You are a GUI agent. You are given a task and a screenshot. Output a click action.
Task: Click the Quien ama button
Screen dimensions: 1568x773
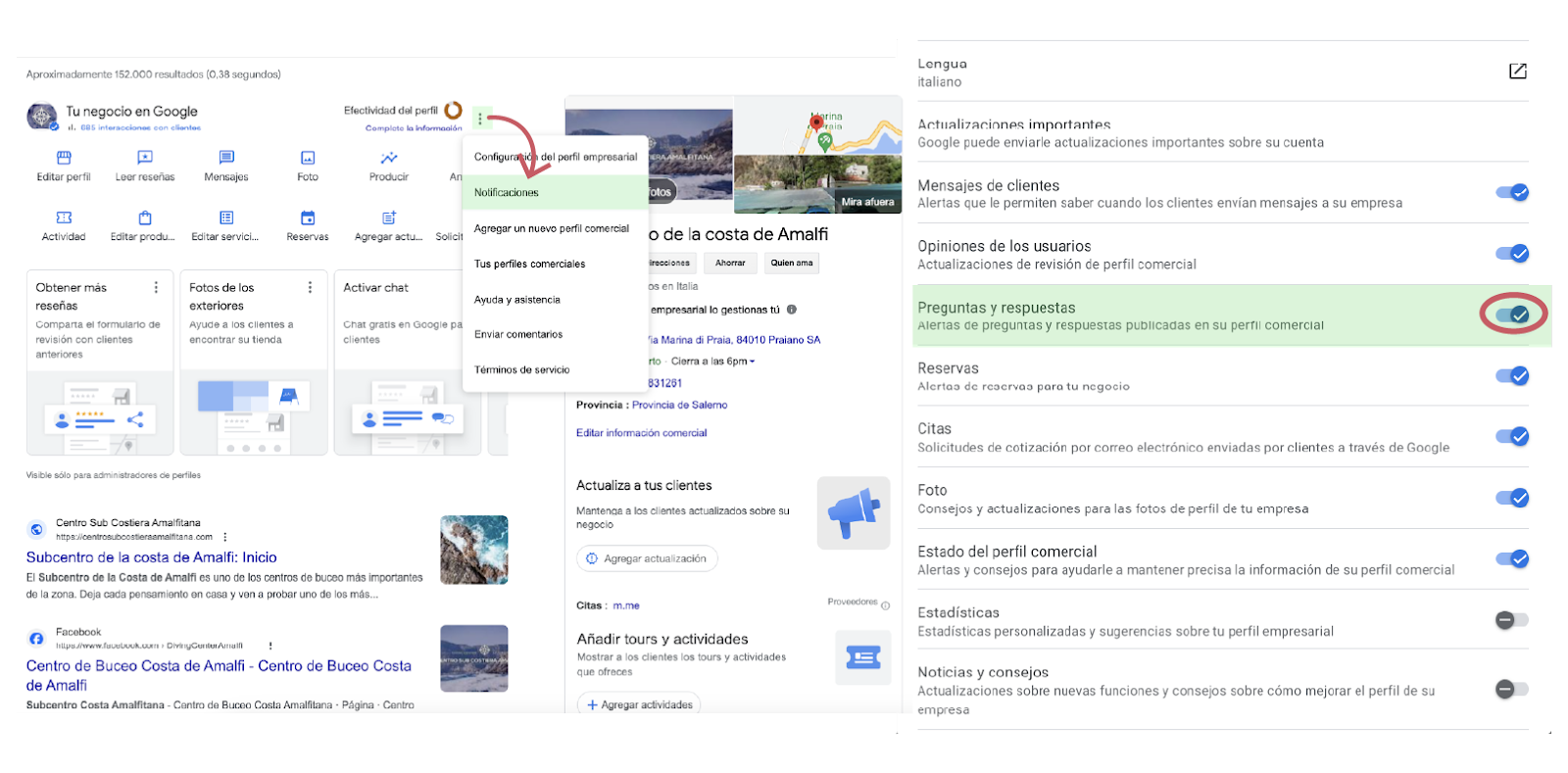(x=791, y=263)
